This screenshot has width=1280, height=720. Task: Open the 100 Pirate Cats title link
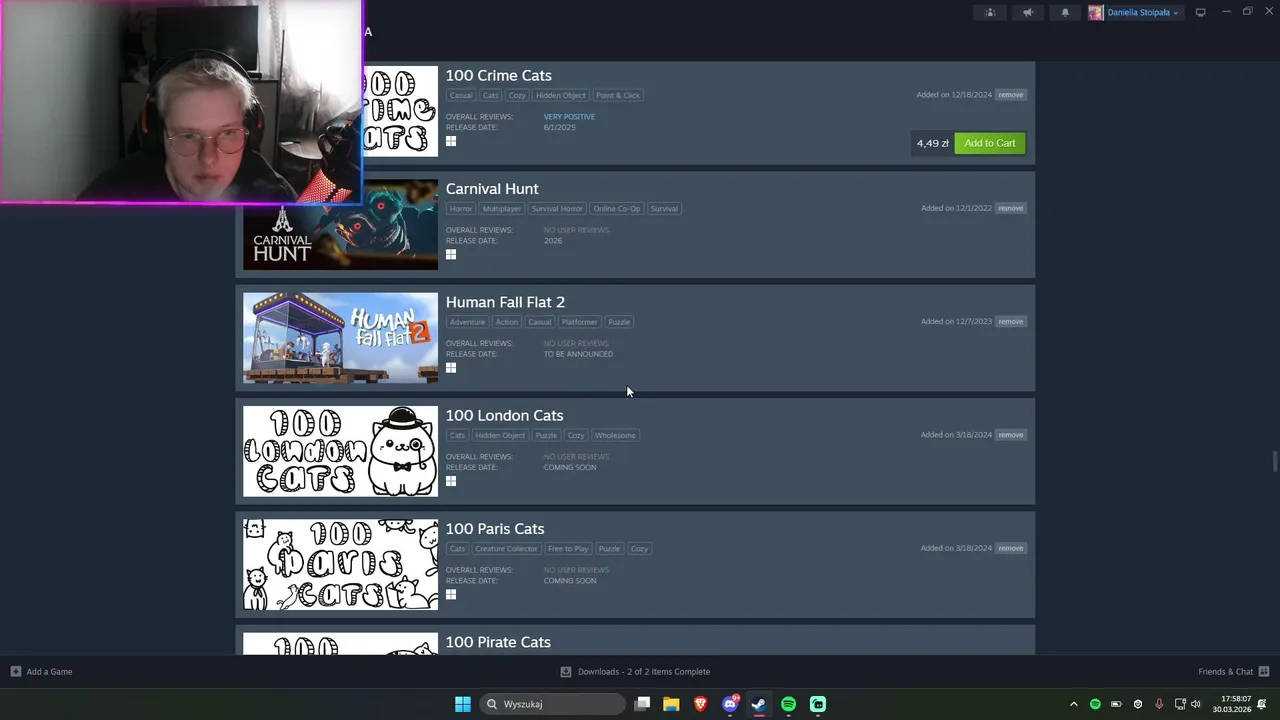[498, 642]
